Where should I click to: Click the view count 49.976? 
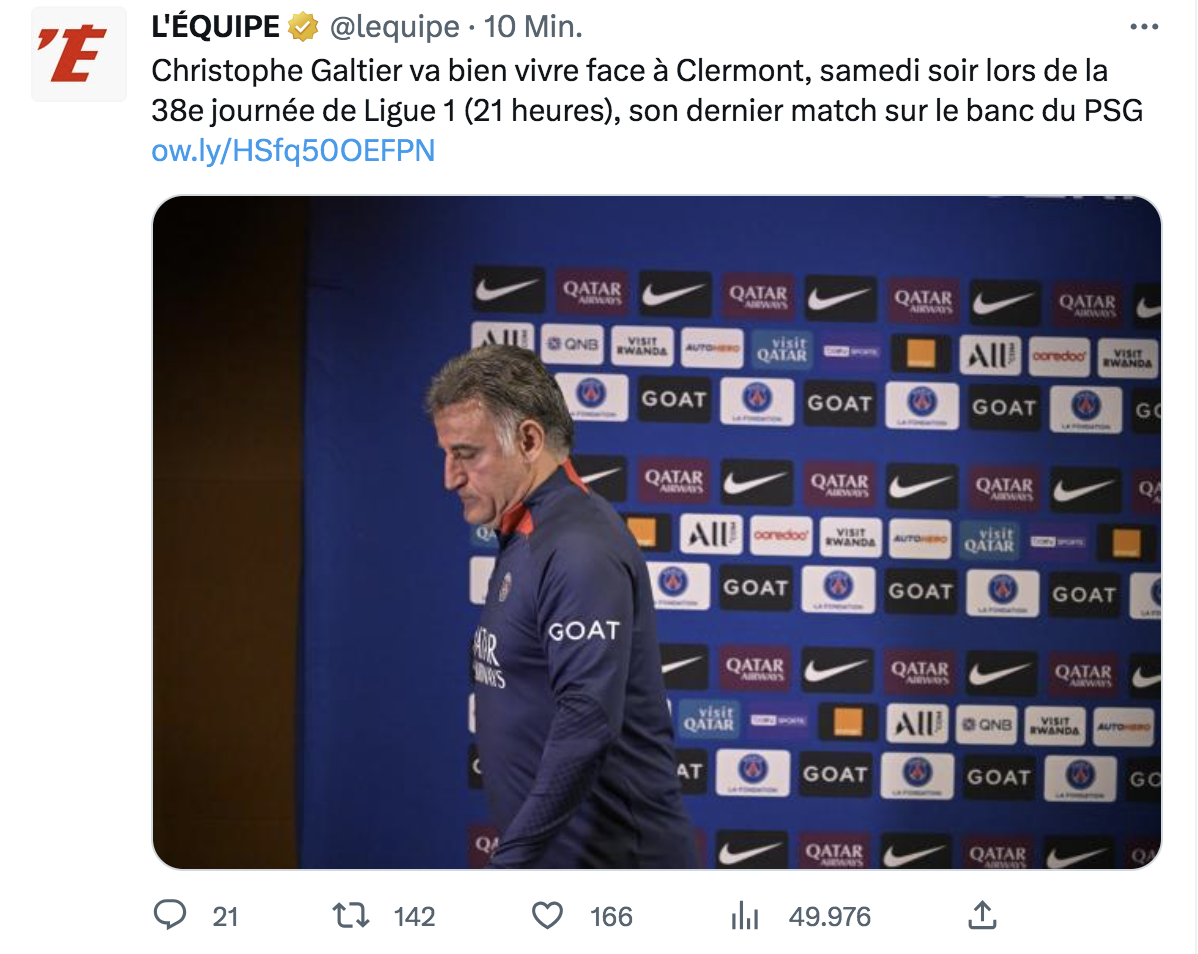(830, 916)
